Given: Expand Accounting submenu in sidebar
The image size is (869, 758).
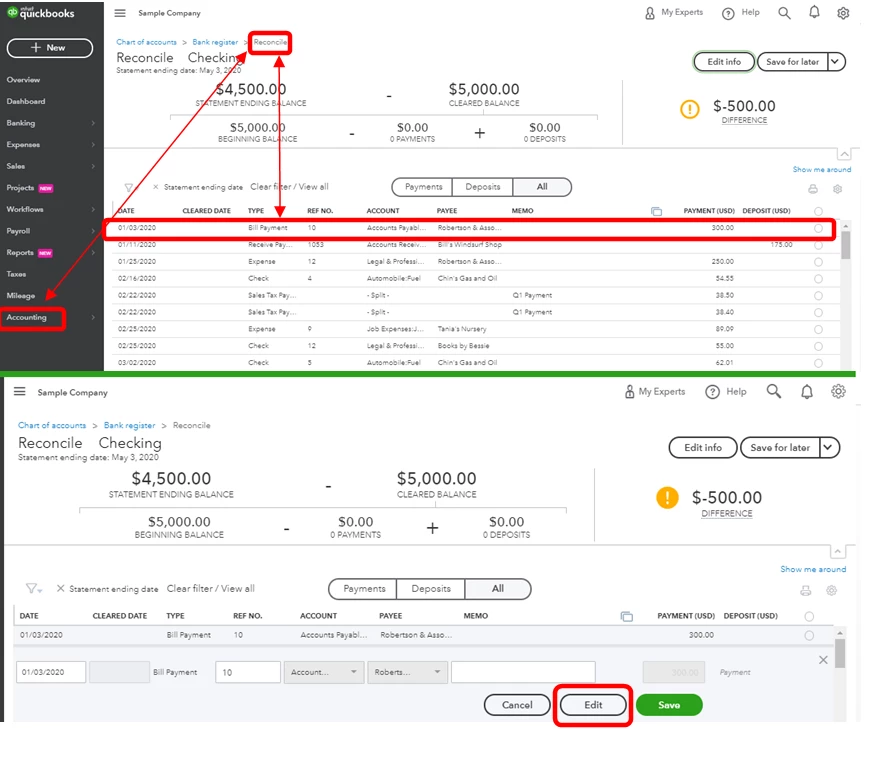Looking at the screenshot, I should pyautogui.click(x=93, y=317).
